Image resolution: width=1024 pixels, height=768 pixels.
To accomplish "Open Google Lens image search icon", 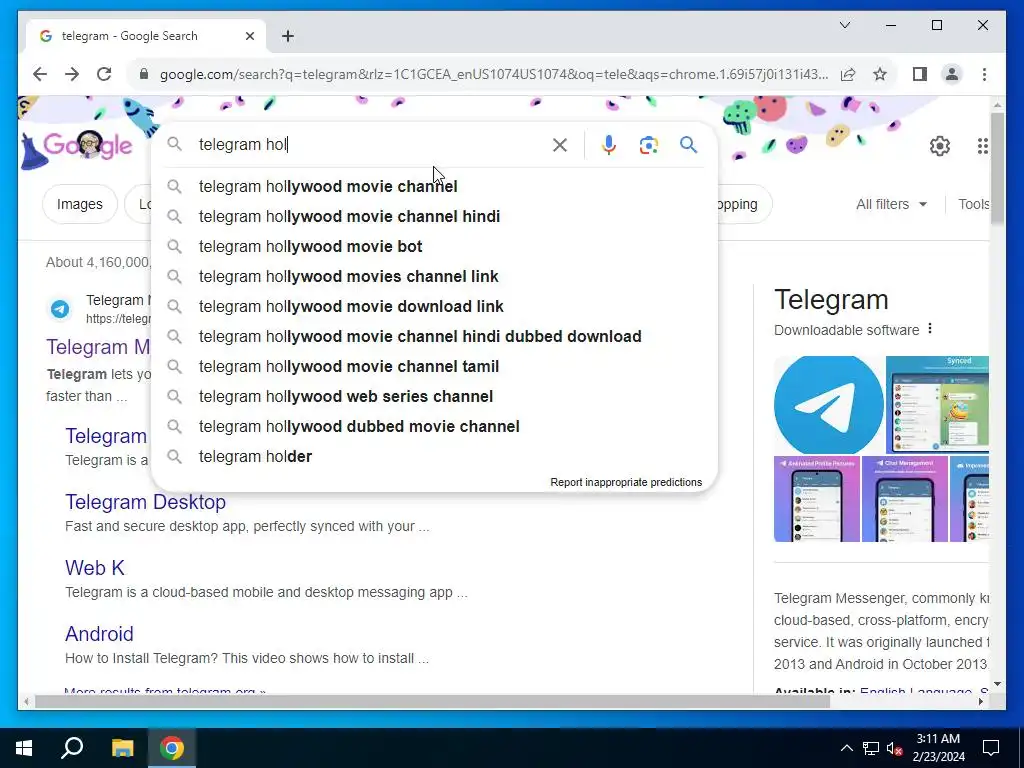I will (x=648, y=145).
